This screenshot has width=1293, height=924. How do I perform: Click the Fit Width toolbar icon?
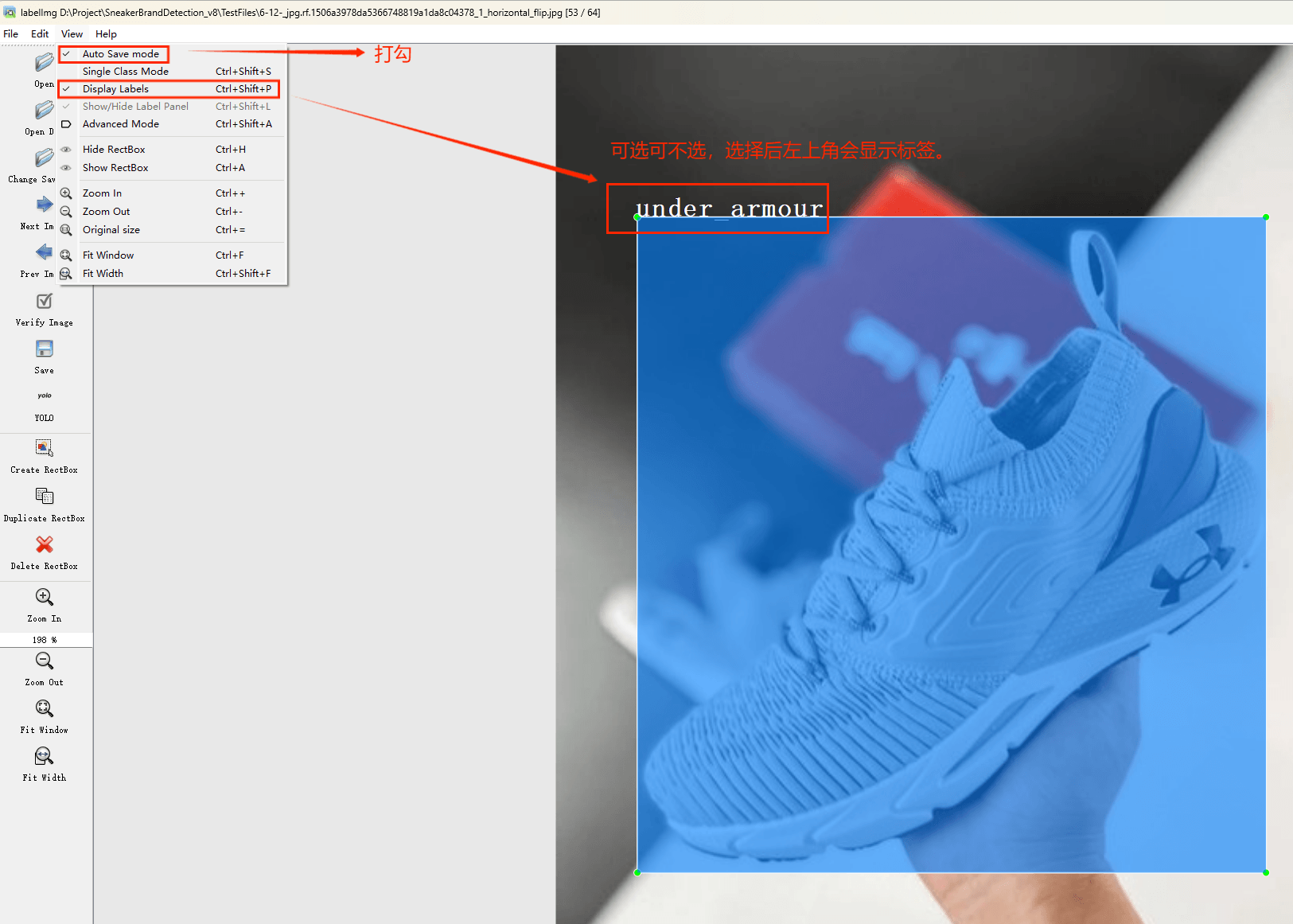[45, 756]
